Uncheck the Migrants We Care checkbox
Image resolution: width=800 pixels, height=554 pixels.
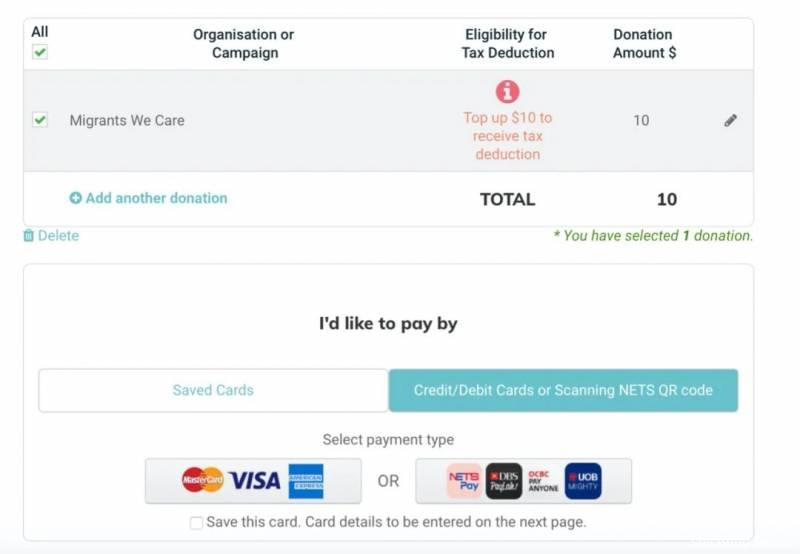coord(40,120)
